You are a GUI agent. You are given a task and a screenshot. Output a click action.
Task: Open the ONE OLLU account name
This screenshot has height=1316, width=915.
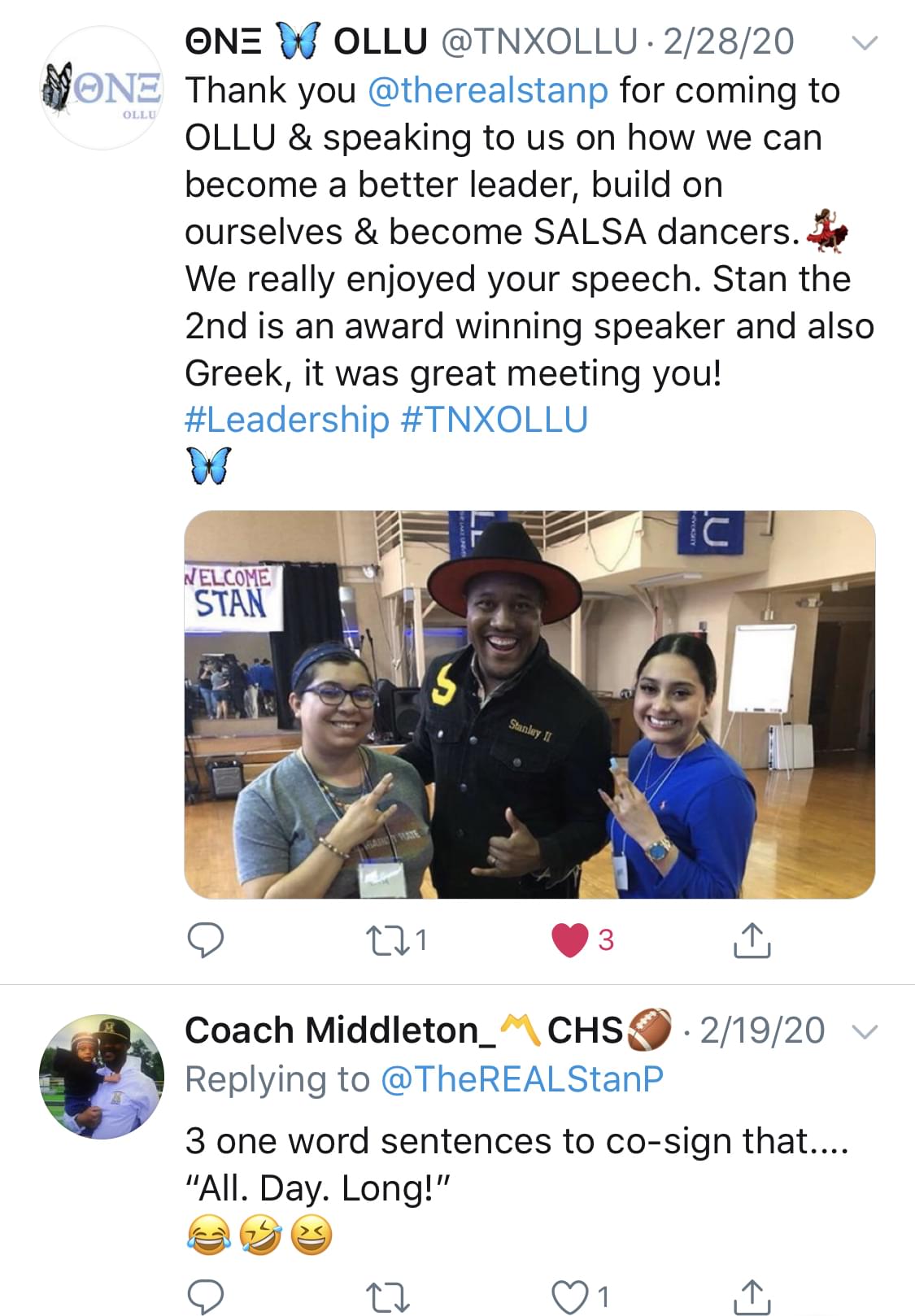point(307,41)
